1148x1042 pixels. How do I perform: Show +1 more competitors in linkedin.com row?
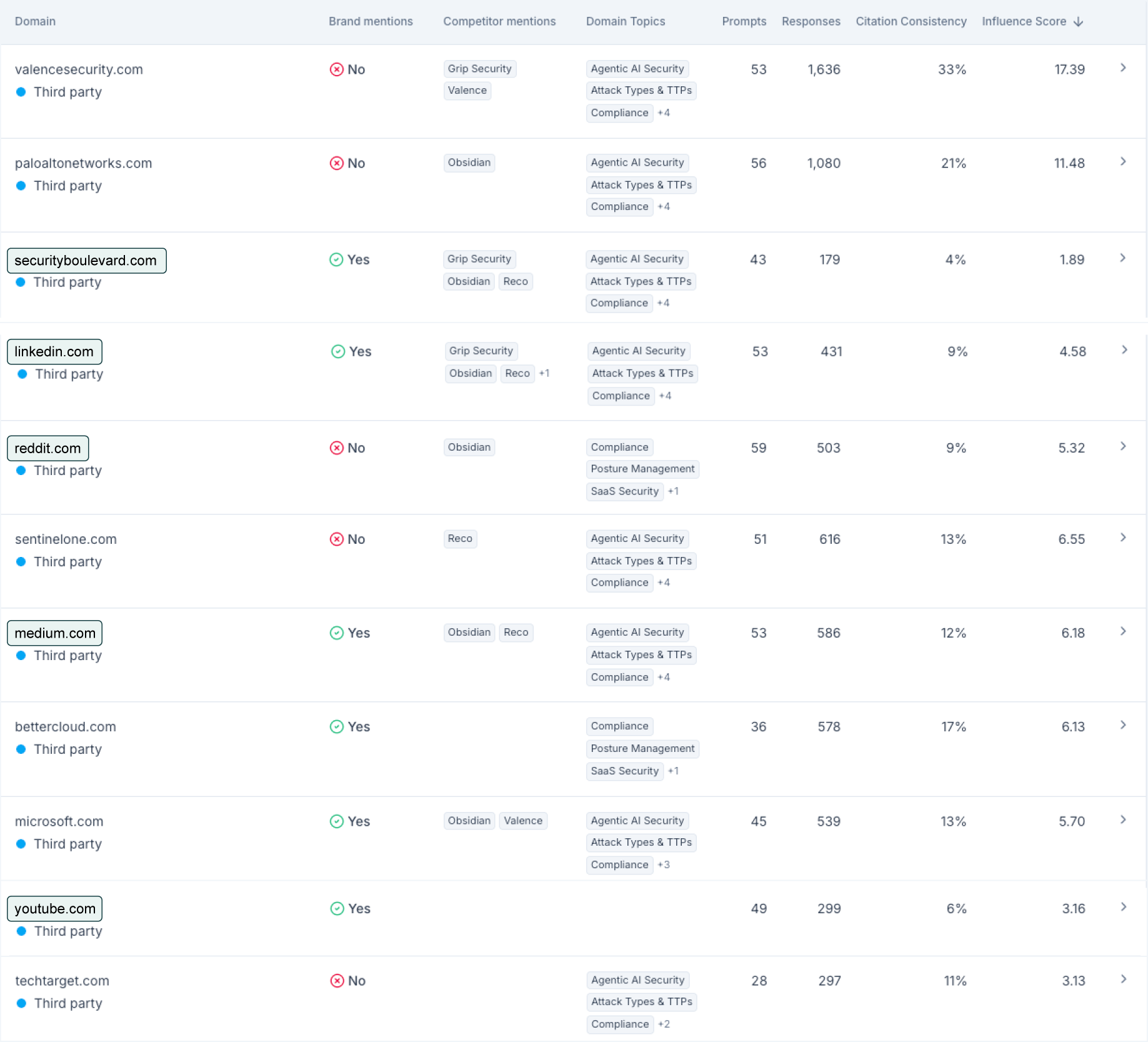point(544,373)
